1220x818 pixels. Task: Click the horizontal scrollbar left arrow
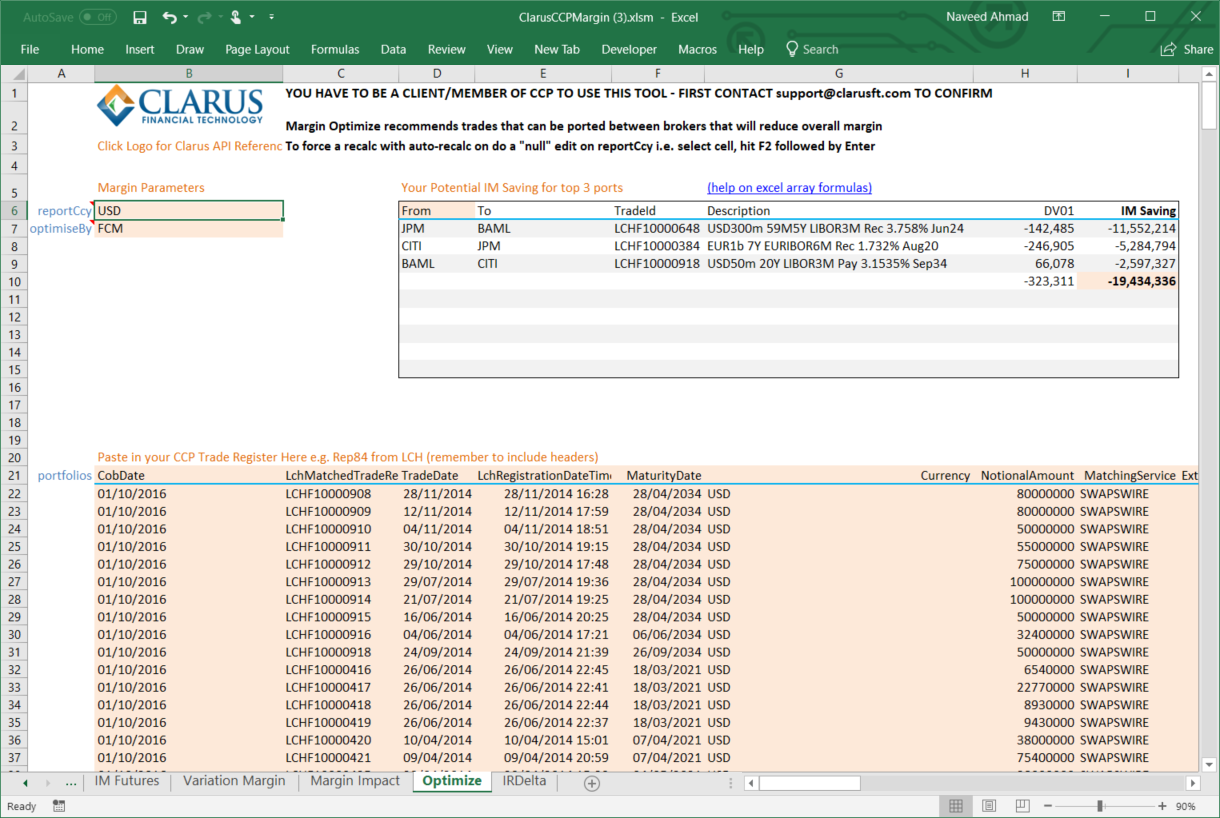coord(751,783)
